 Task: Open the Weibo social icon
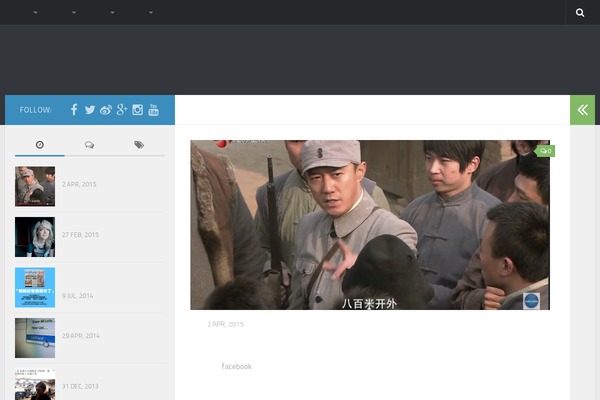click(x=106, y=110)
